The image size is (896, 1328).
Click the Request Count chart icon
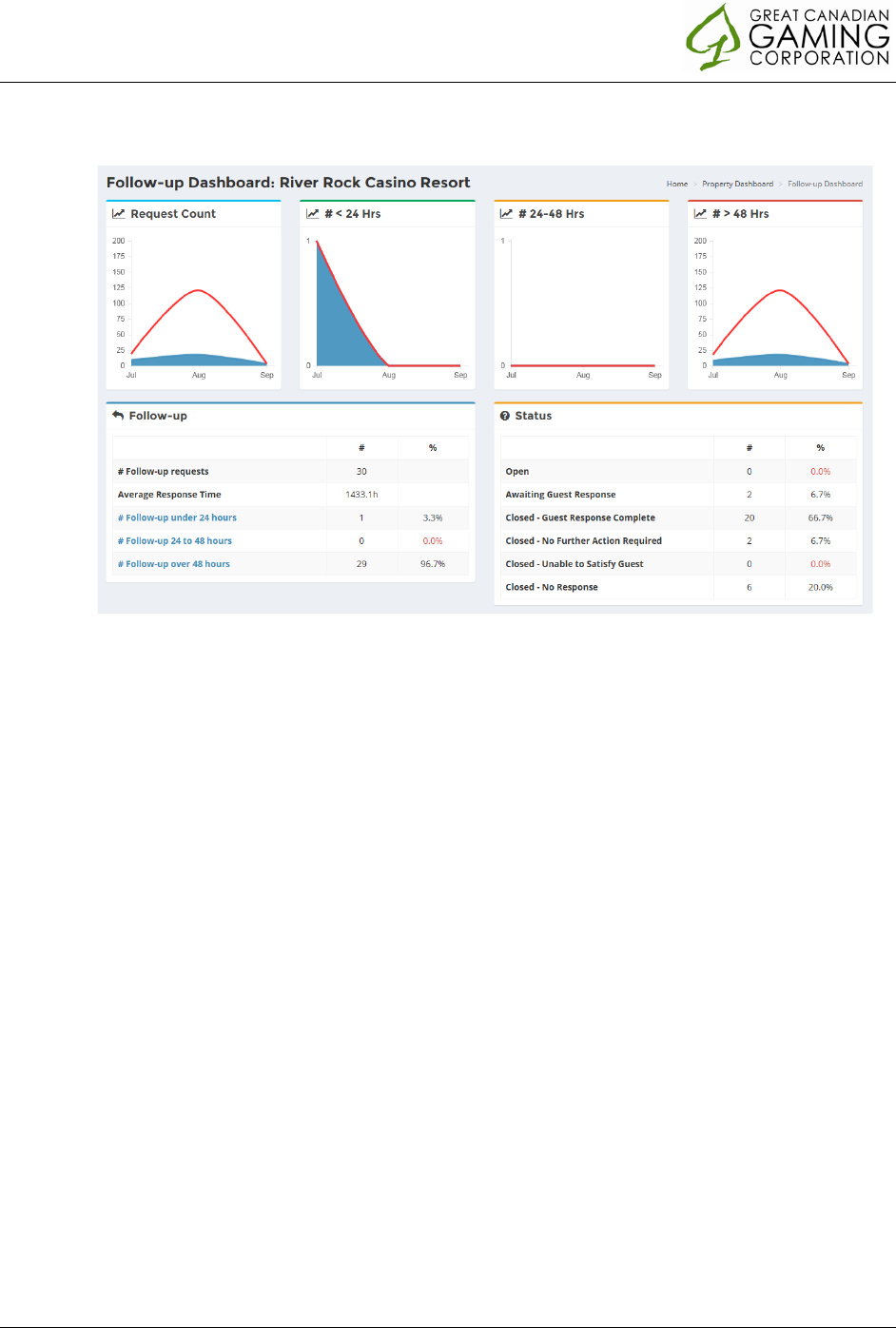click(x=119, y=214)
